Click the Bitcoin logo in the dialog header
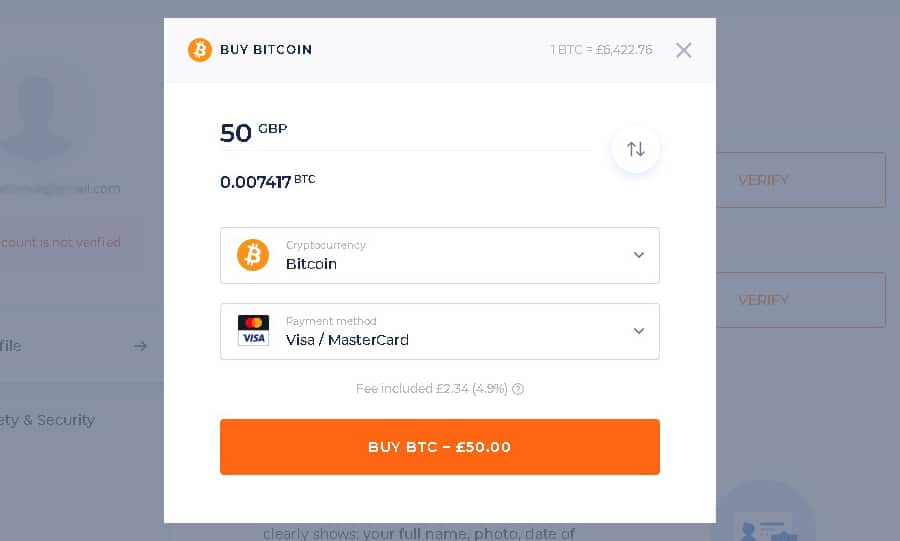The image size is (900, 541). coord(200,50)
